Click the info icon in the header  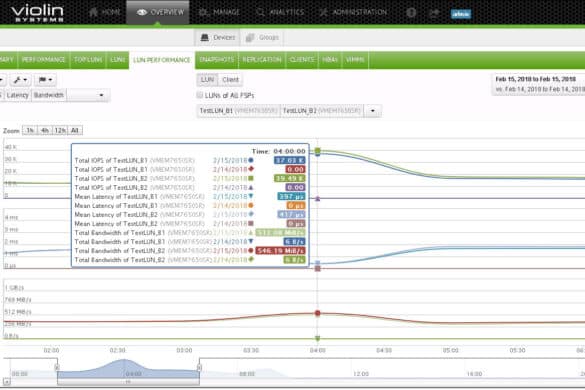[411, 13]
